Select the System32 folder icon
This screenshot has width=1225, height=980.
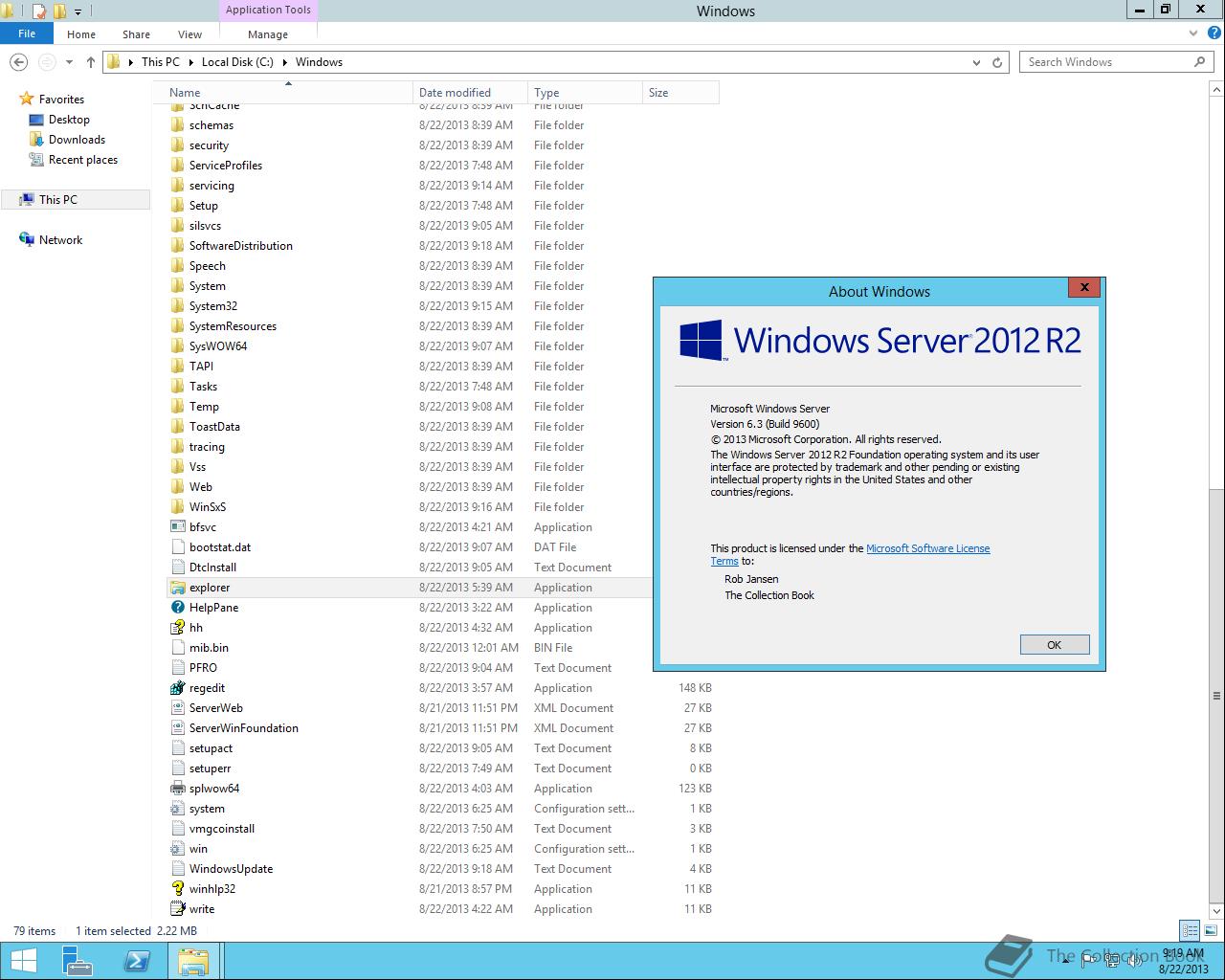click(177, 306)
